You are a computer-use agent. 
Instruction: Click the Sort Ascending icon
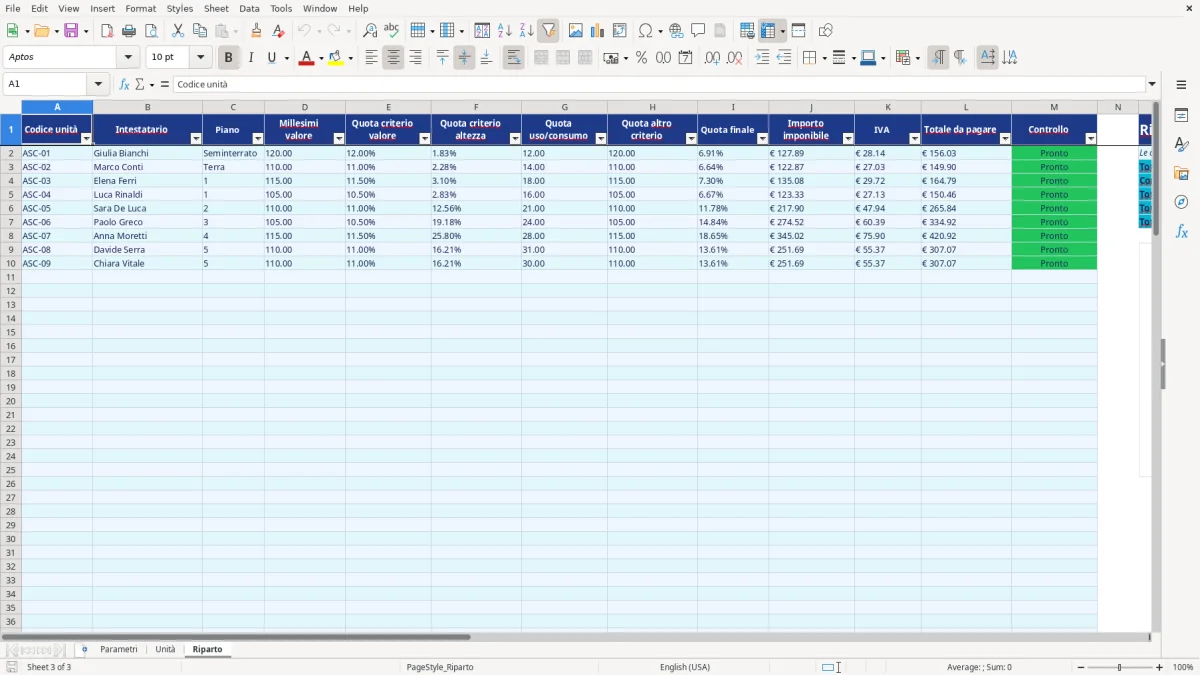[x=504, y=31]
